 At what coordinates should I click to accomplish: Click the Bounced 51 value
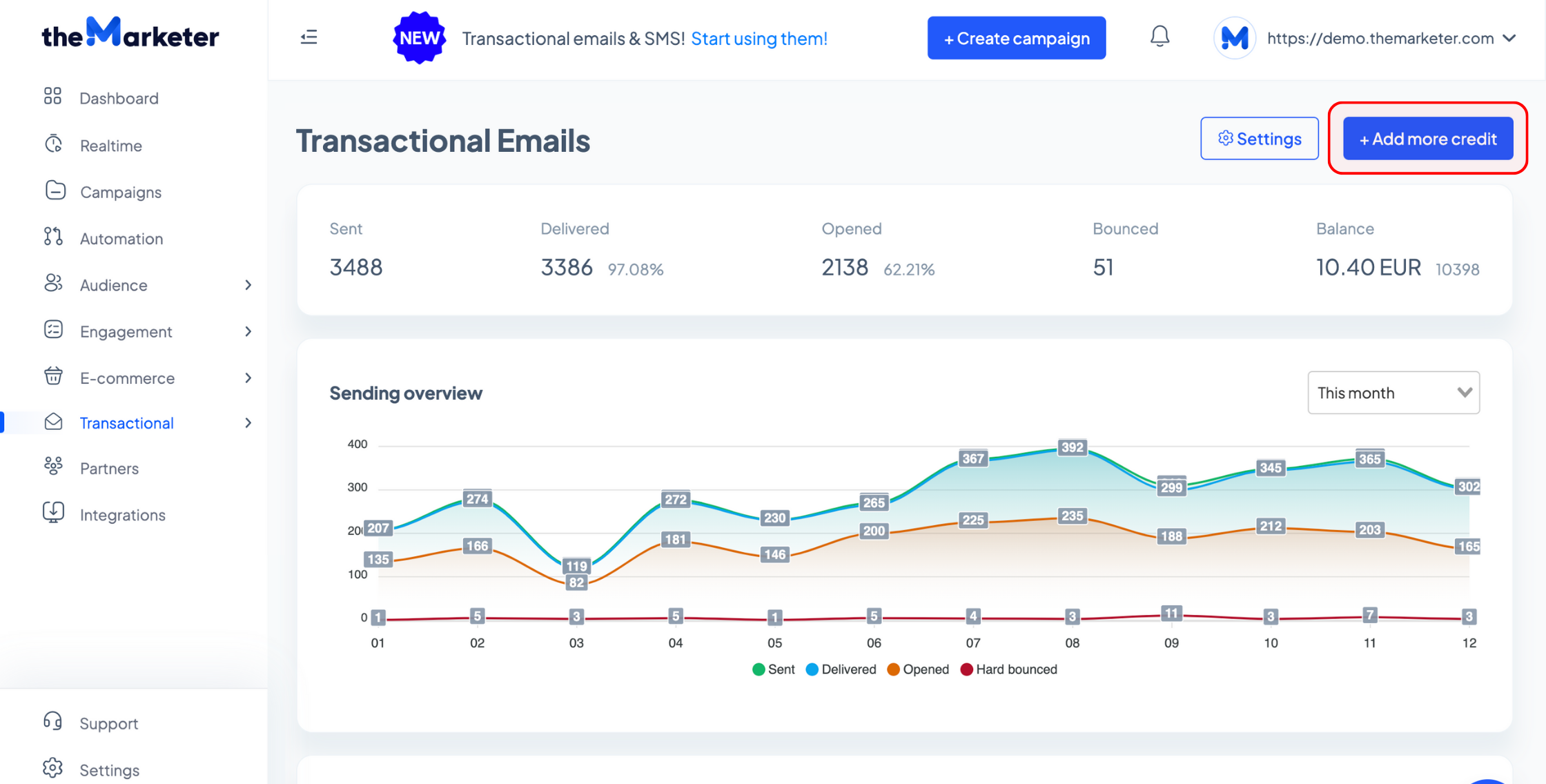[1103, 267]
